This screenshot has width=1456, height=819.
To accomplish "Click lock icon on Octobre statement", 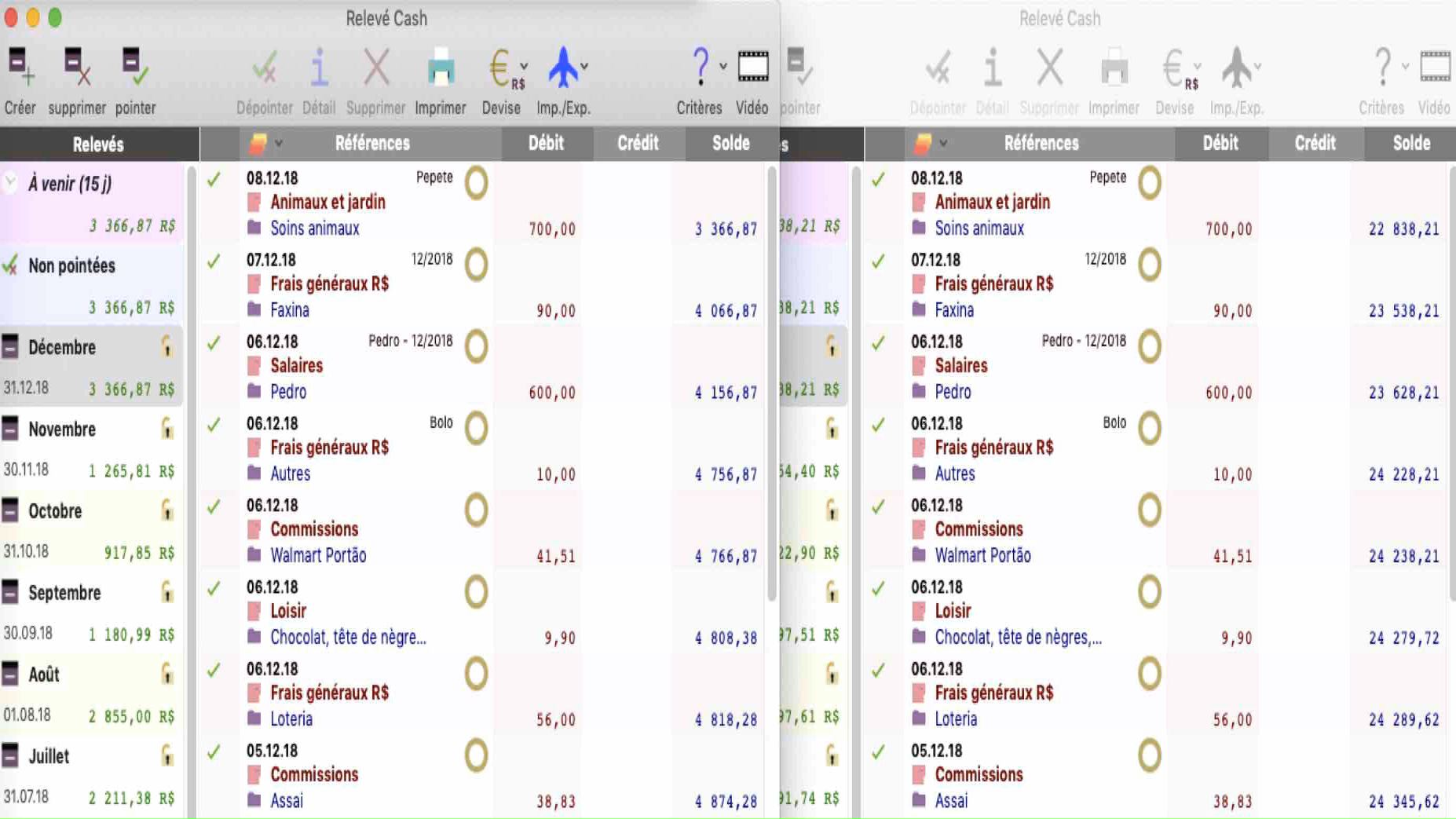I will [x=166, y=510].
